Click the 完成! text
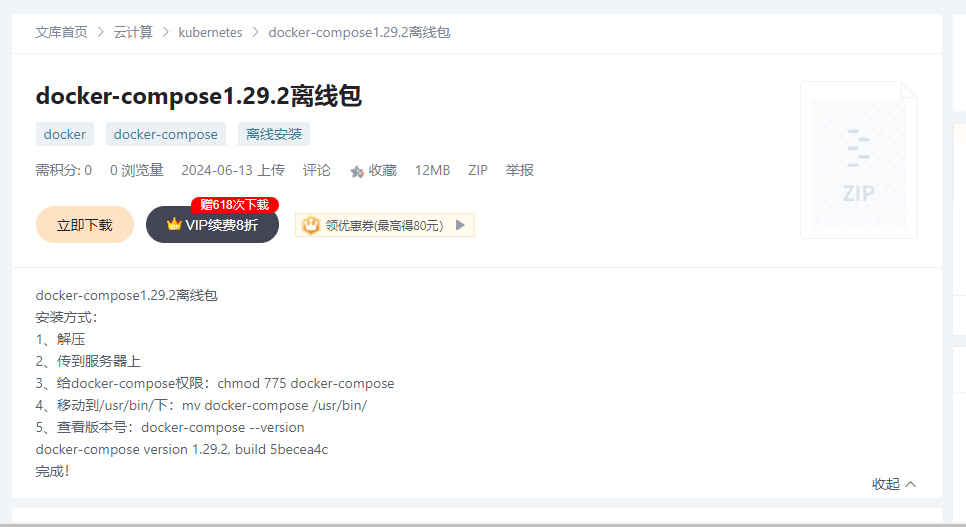The image size is (966, 527). (x=52, y=472)
